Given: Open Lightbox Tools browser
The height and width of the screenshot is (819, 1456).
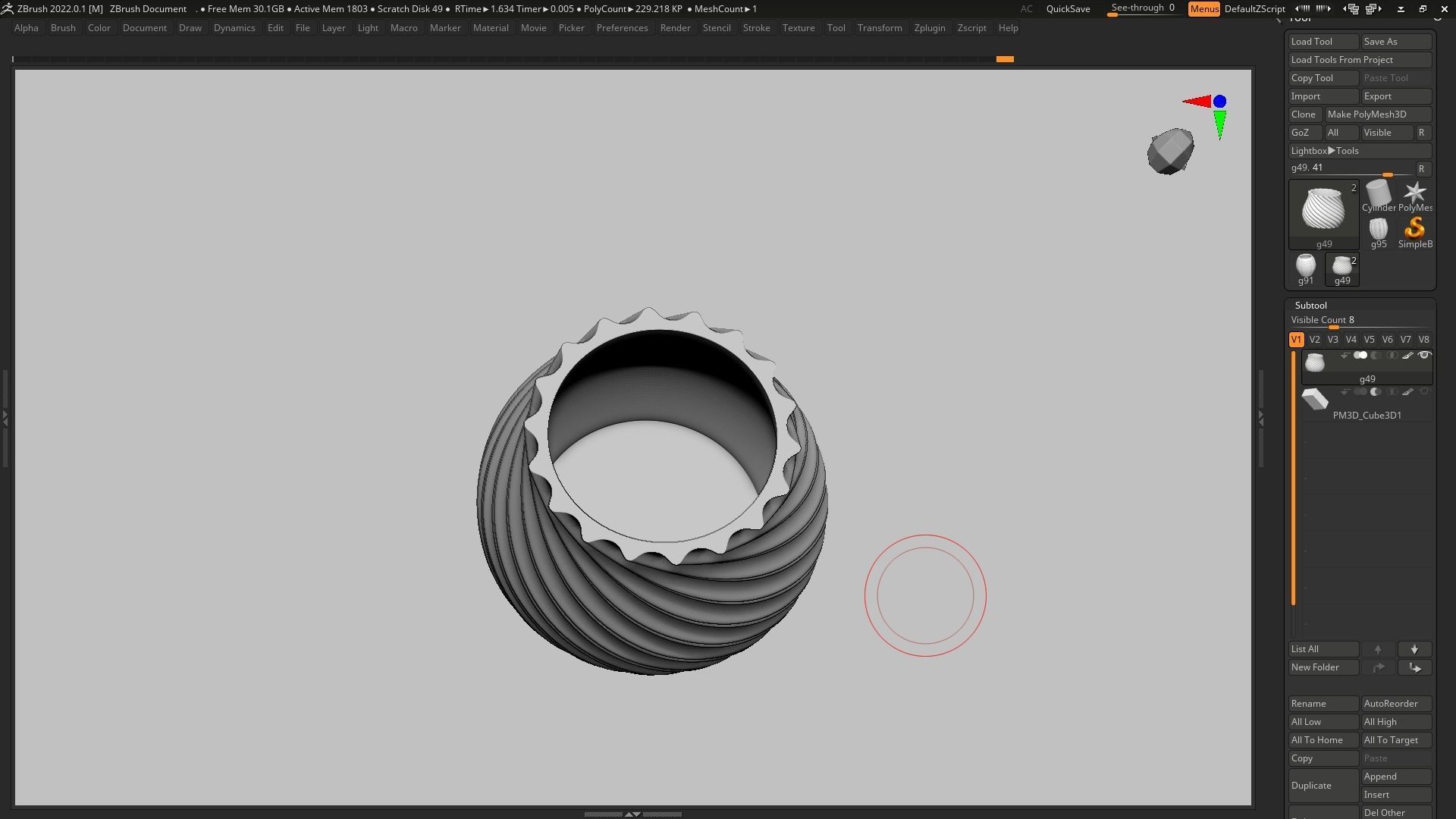Looking at the screenshot, I should (x=1324, y=151).
